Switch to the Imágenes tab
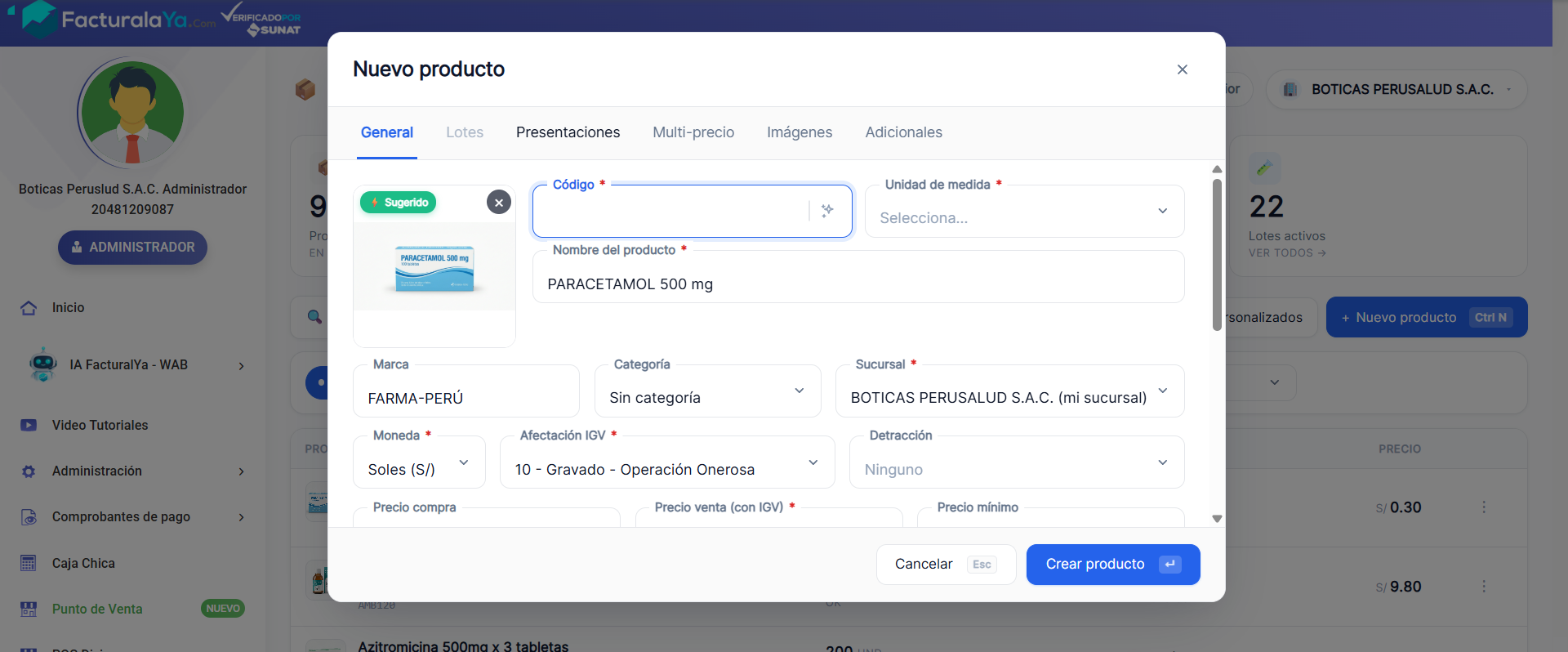Viewport: 1568px width, 652px height. click(x=800, y=132)
